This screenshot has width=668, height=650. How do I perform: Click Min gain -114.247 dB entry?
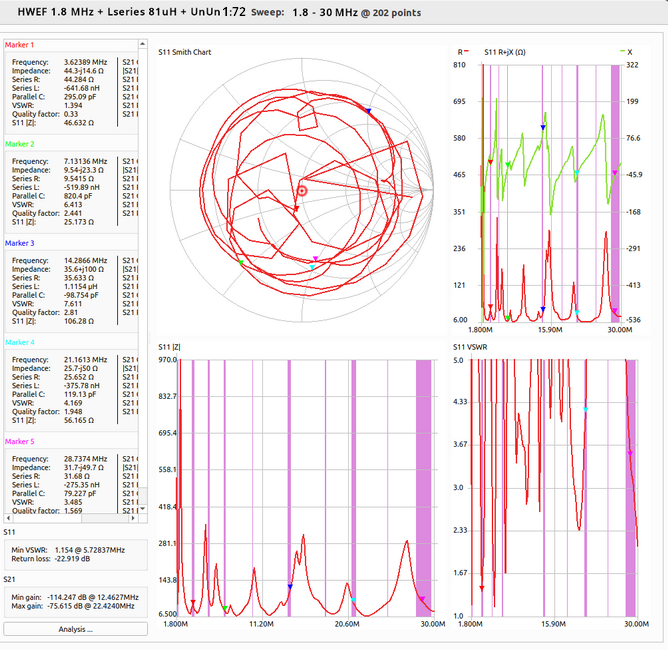point(75,598)
